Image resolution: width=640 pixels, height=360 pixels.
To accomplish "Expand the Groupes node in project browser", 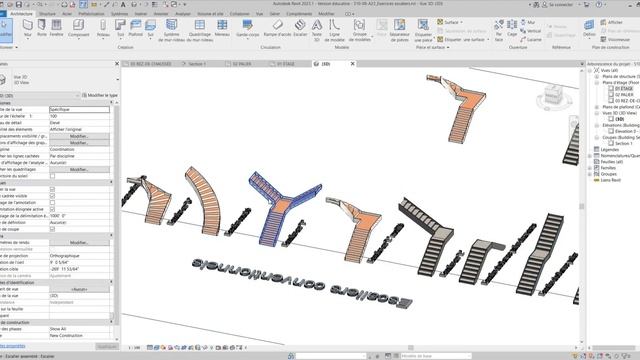I will (590, 174).
